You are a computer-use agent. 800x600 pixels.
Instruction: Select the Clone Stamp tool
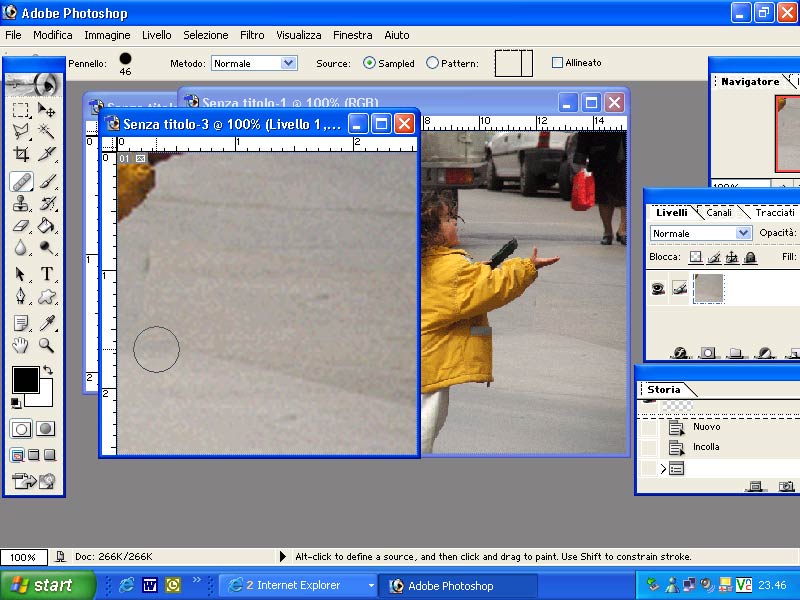(x=21, y=204)
